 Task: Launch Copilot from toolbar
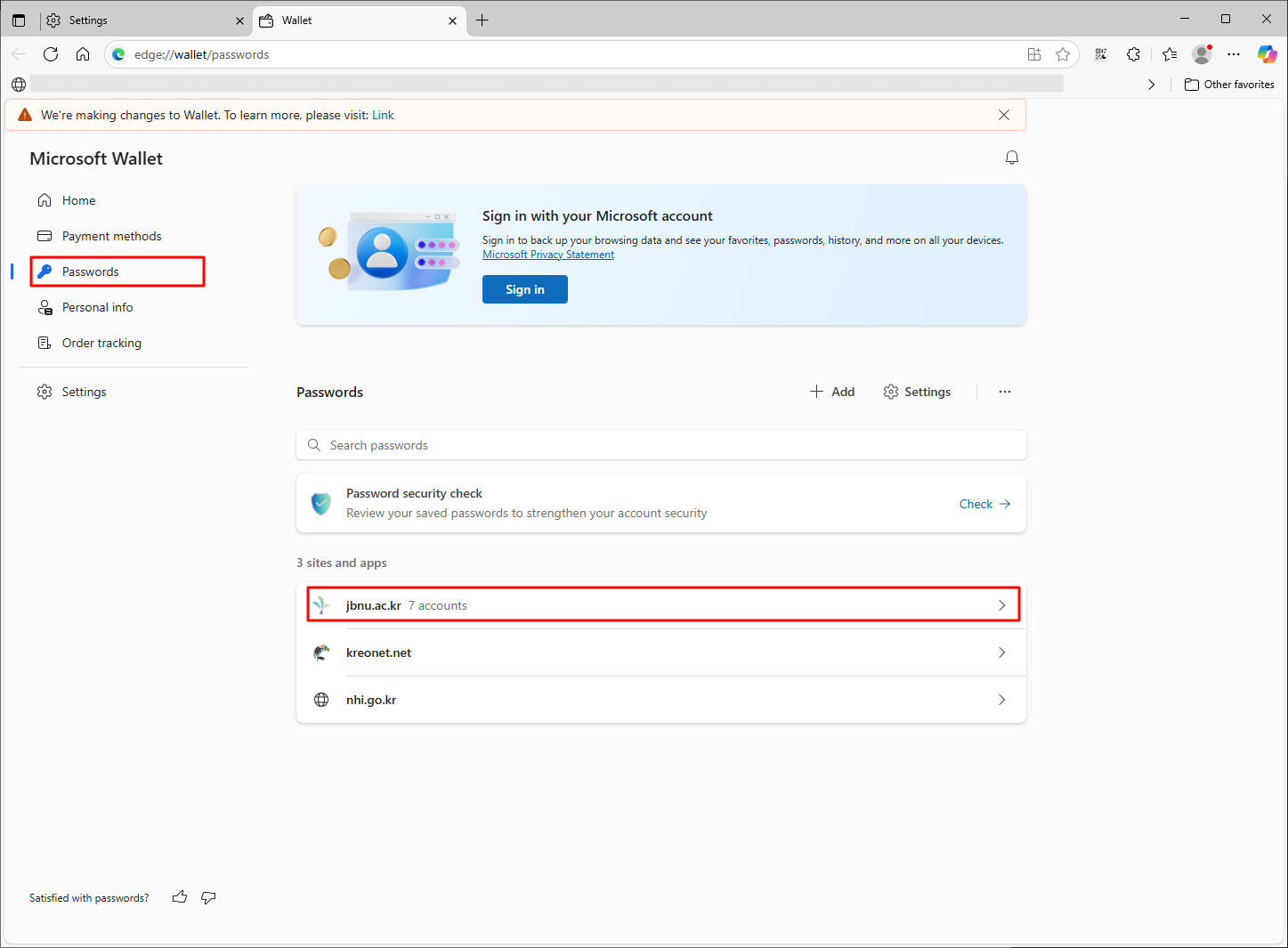pyautogui.click(x=1267, y=54)
